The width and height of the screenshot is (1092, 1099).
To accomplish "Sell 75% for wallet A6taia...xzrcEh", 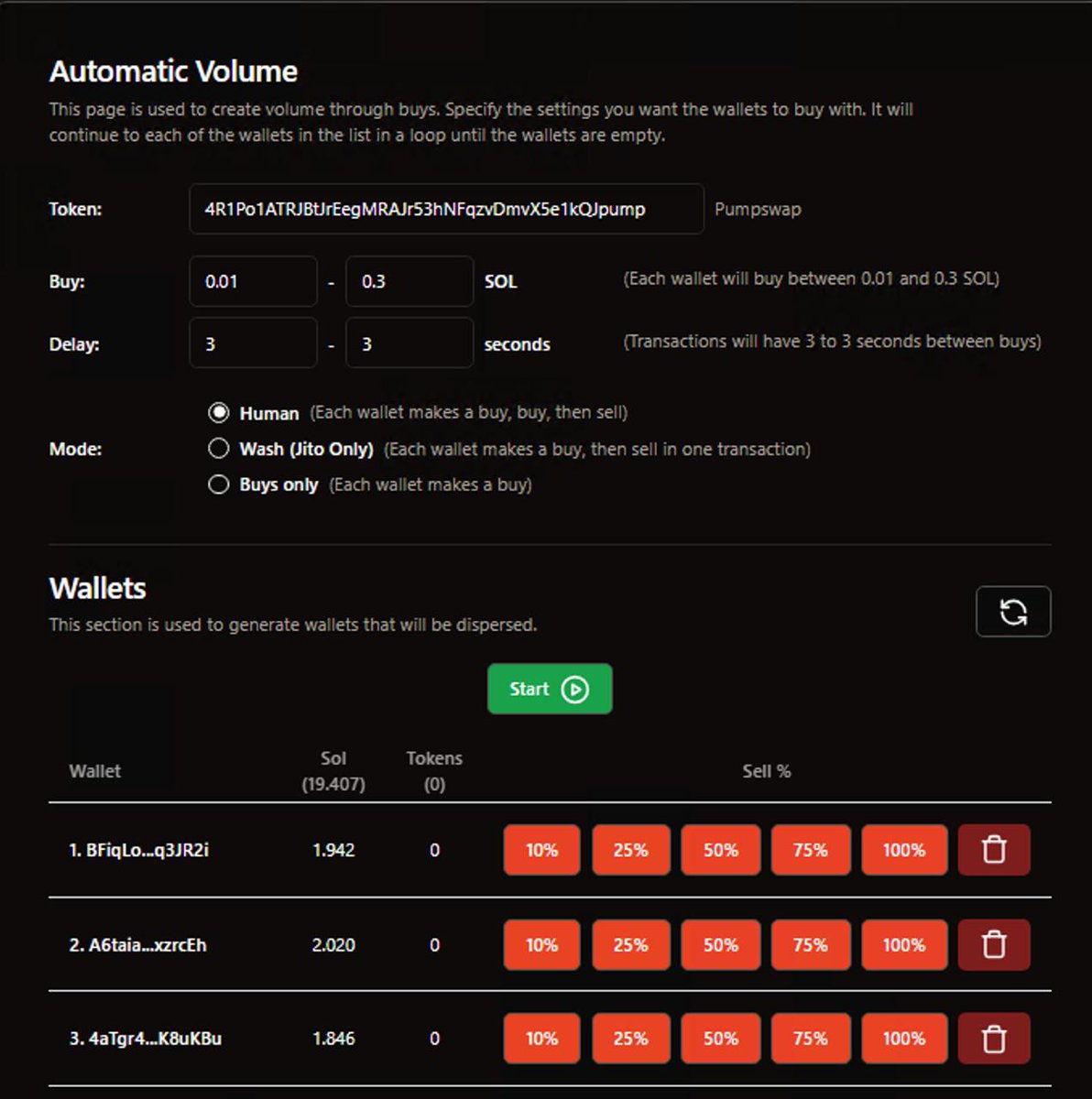I will (x=811, y=944).
